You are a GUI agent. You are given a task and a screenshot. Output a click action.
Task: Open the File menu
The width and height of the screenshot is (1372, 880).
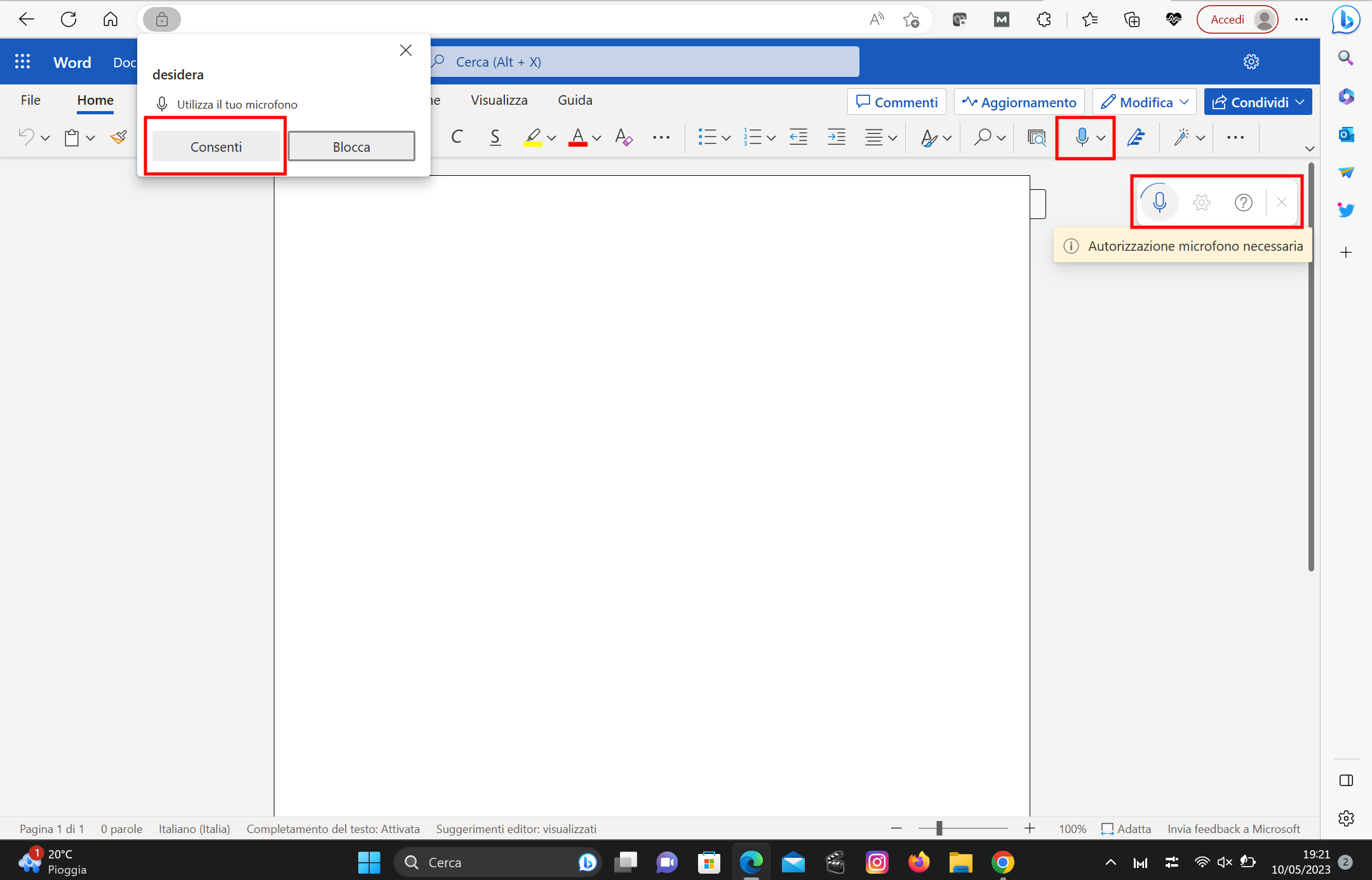(x=30, y=100)
